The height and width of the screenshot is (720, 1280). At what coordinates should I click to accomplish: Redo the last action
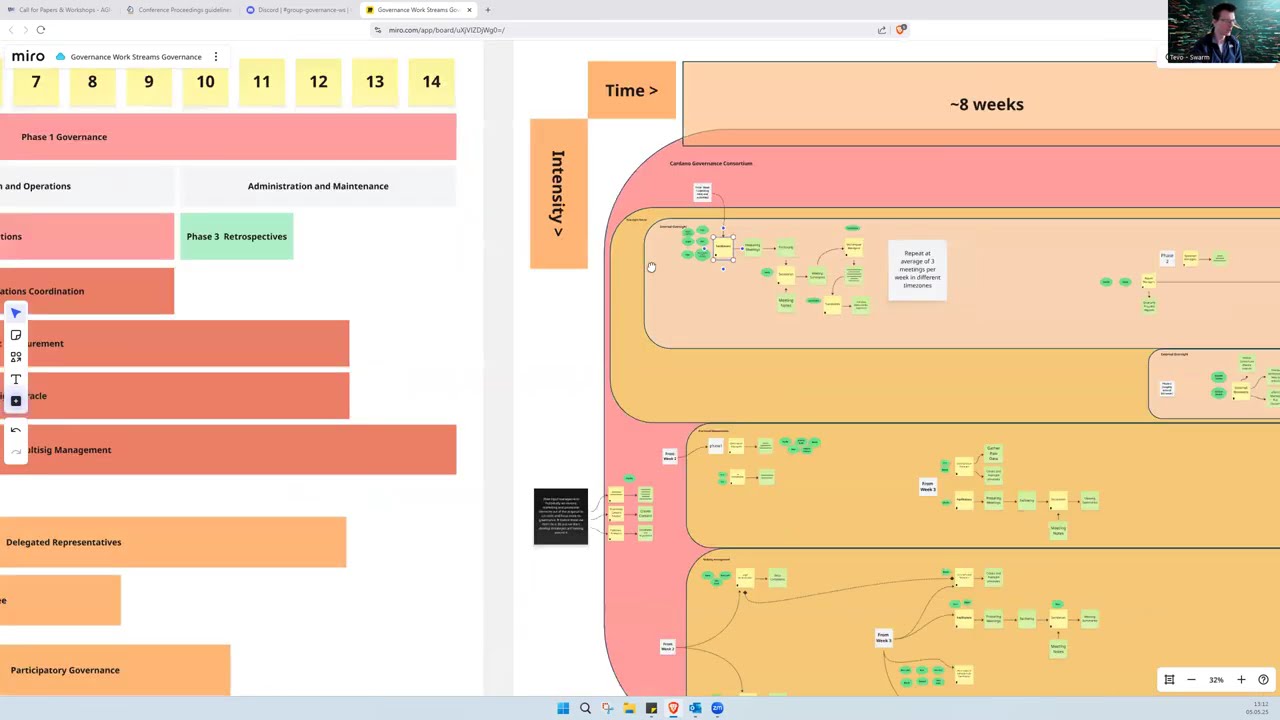[x=15, y=452]
